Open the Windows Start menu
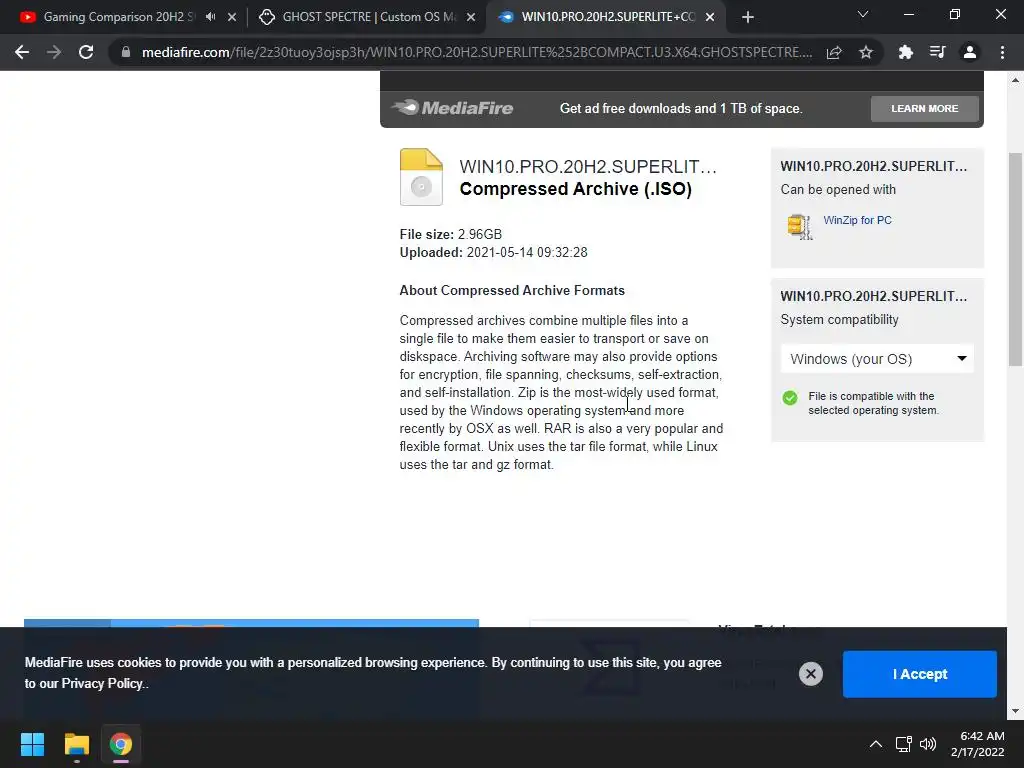1024x768 pixels. click(x=32, y=744)
